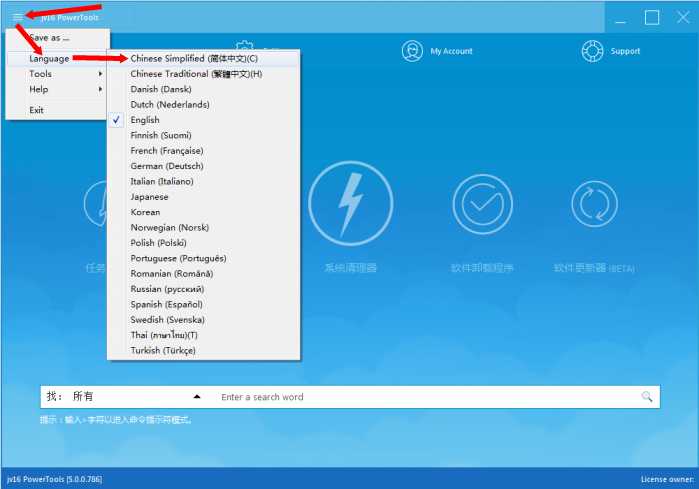
Task: Select Turkish (Türkçe) language
Action: tap(163, 350)
